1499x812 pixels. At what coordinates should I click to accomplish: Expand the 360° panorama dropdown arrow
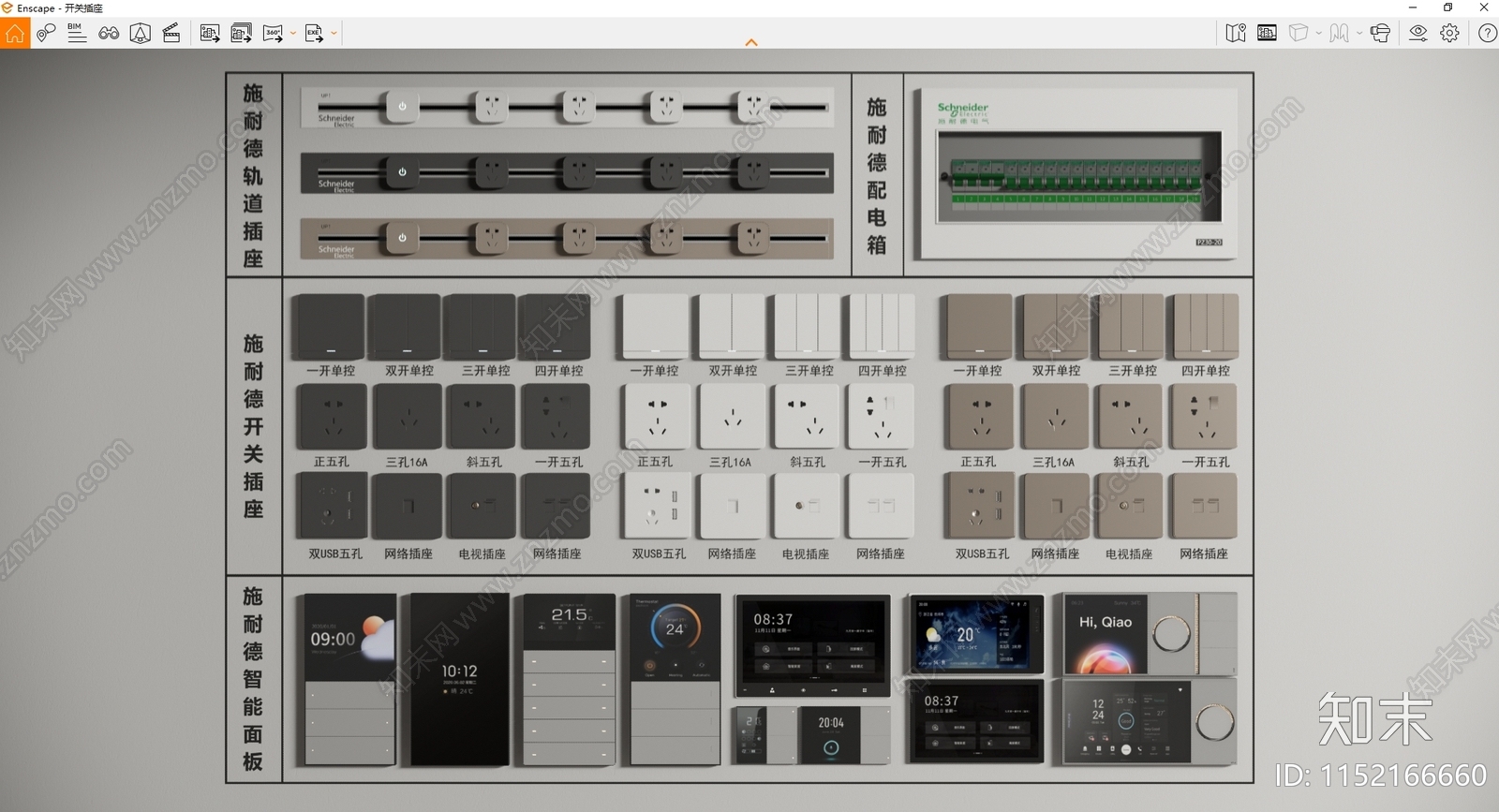293,34
